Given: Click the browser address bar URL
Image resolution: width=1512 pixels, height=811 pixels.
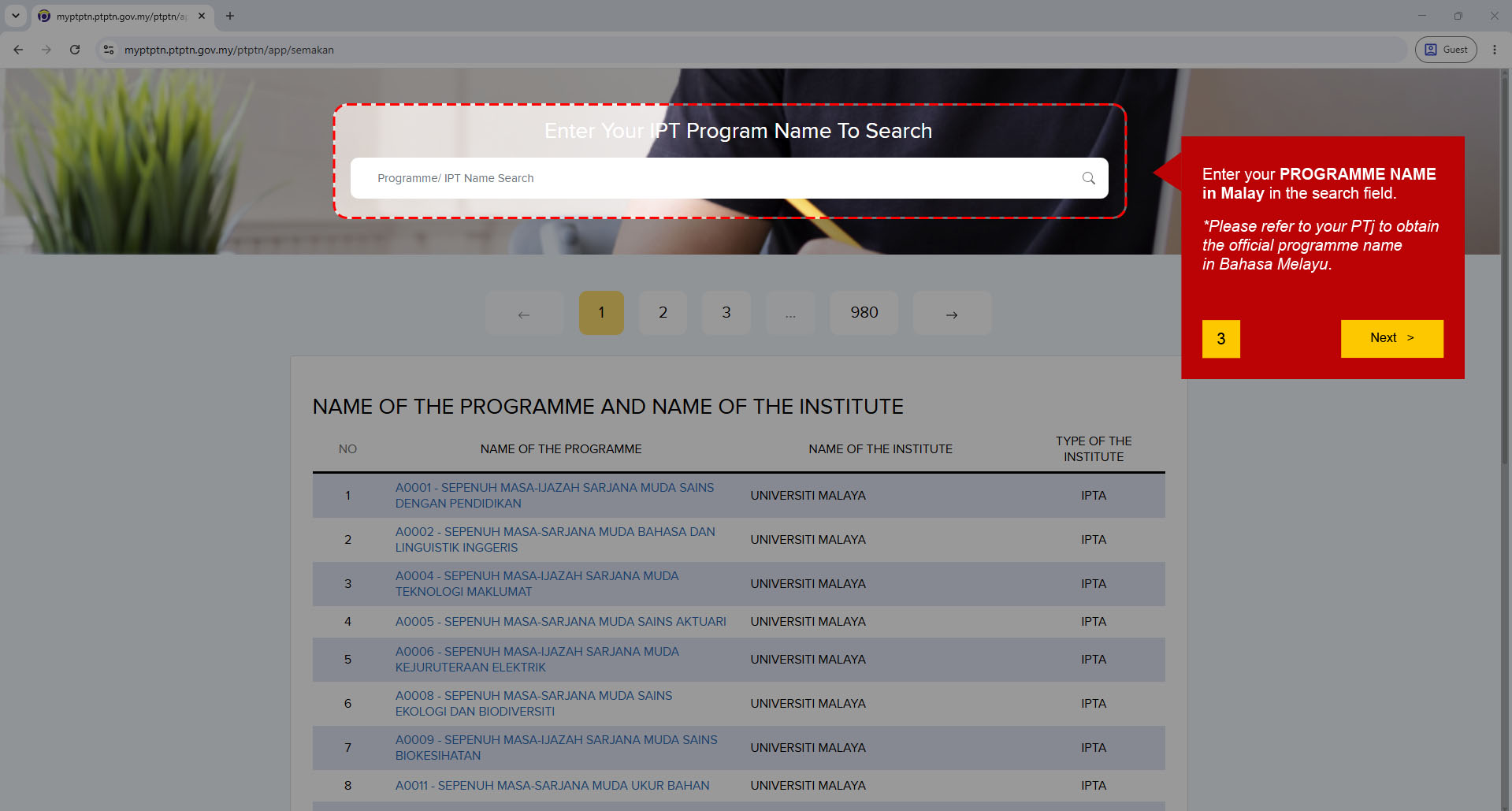Looking at the screenshot, I should click(229, 50).
